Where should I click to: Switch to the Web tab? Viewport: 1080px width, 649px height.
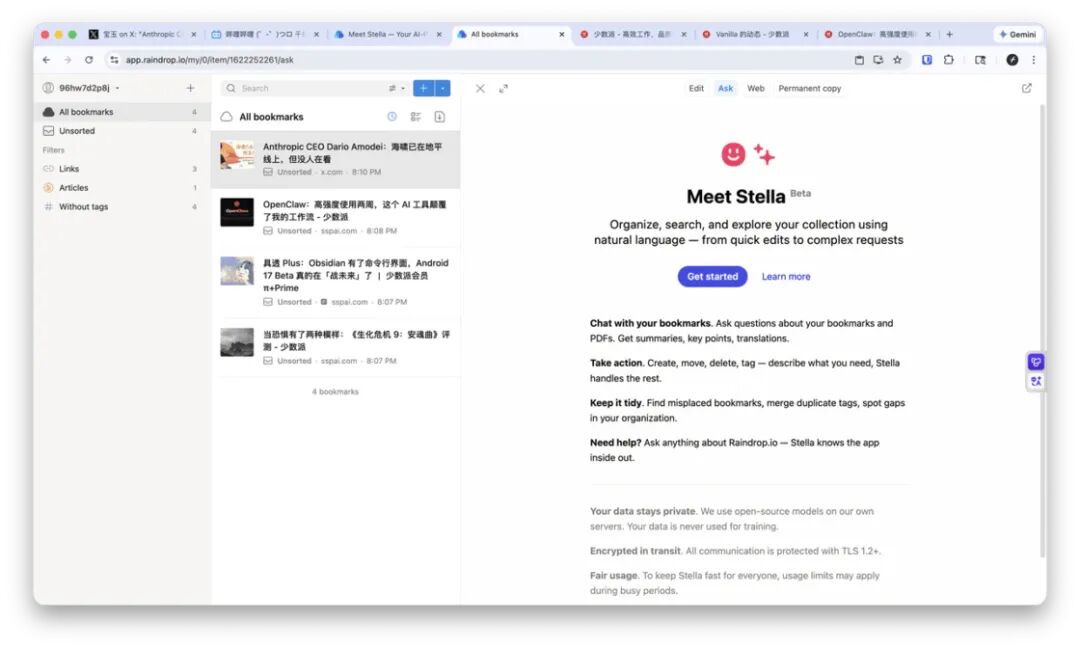tap(756, 88)
